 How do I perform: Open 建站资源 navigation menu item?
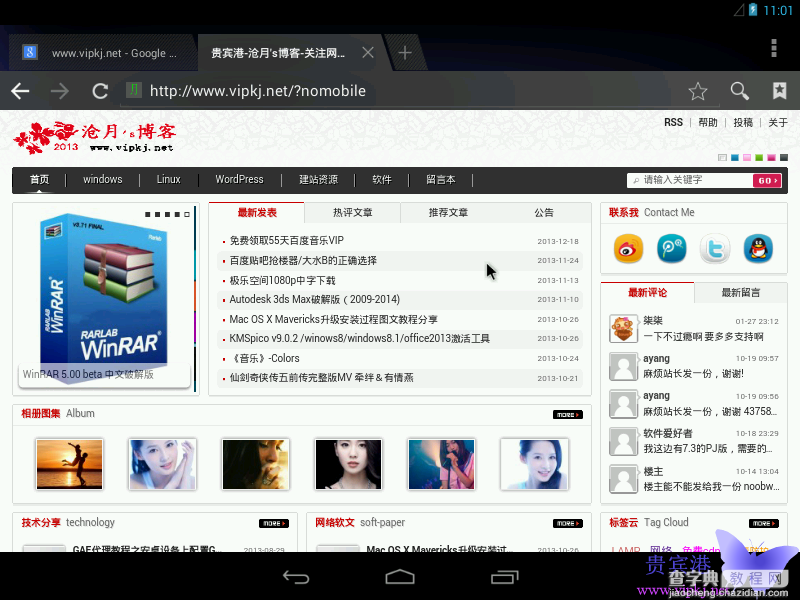[x=318, y=180]
